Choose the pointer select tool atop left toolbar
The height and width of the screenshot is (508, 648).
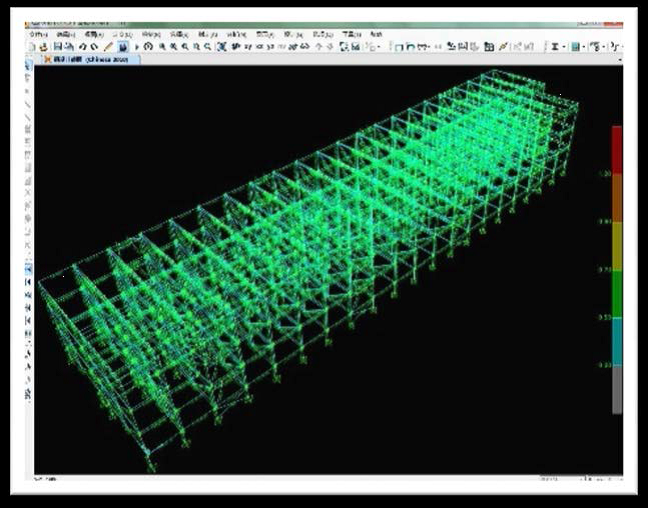28,65
